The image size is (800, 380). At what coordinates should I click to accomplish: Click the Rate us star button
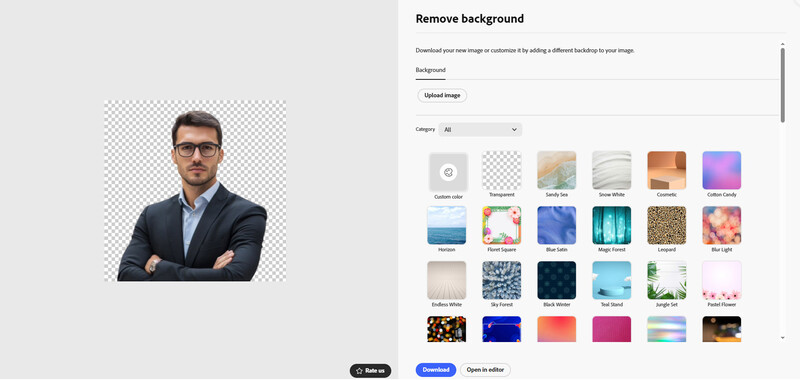[x=370, y=371]
